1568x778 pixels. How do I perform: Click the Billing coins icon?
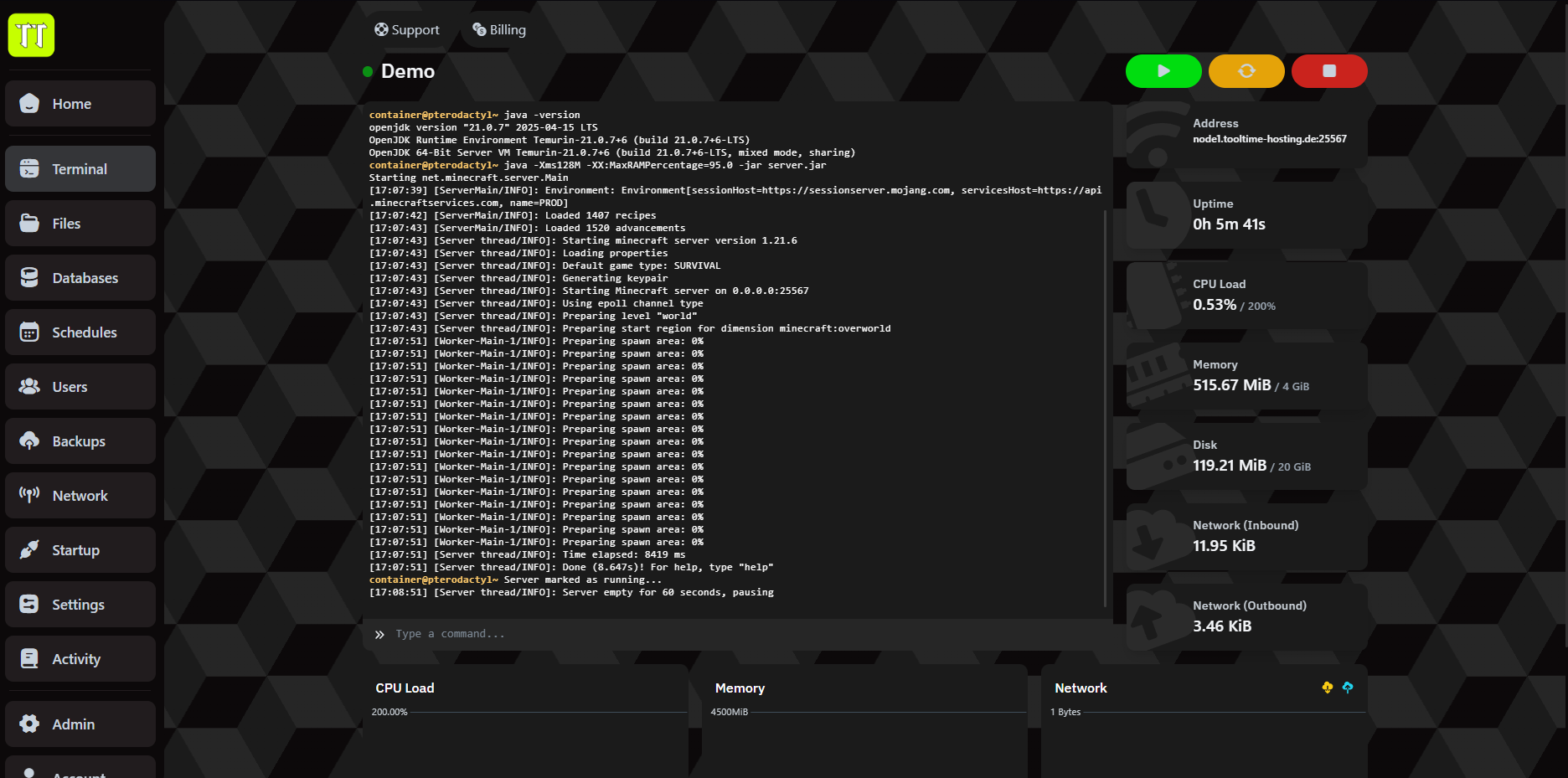click(479, 29)
